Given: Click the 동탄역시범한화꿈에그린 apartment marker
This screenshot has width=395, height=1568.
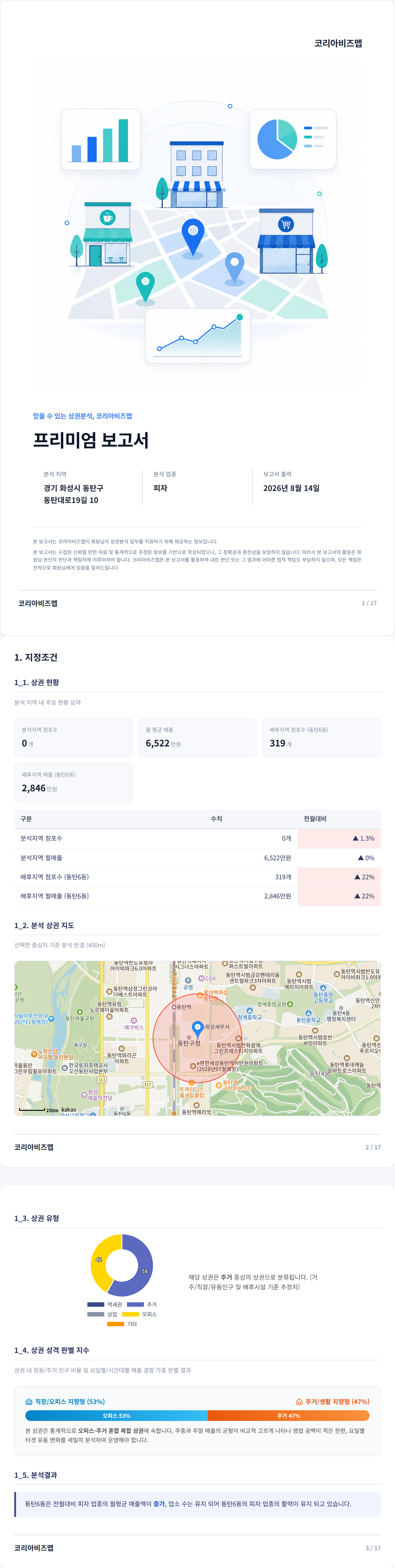Looking at the screenshot, I should tap(238, 1038).
